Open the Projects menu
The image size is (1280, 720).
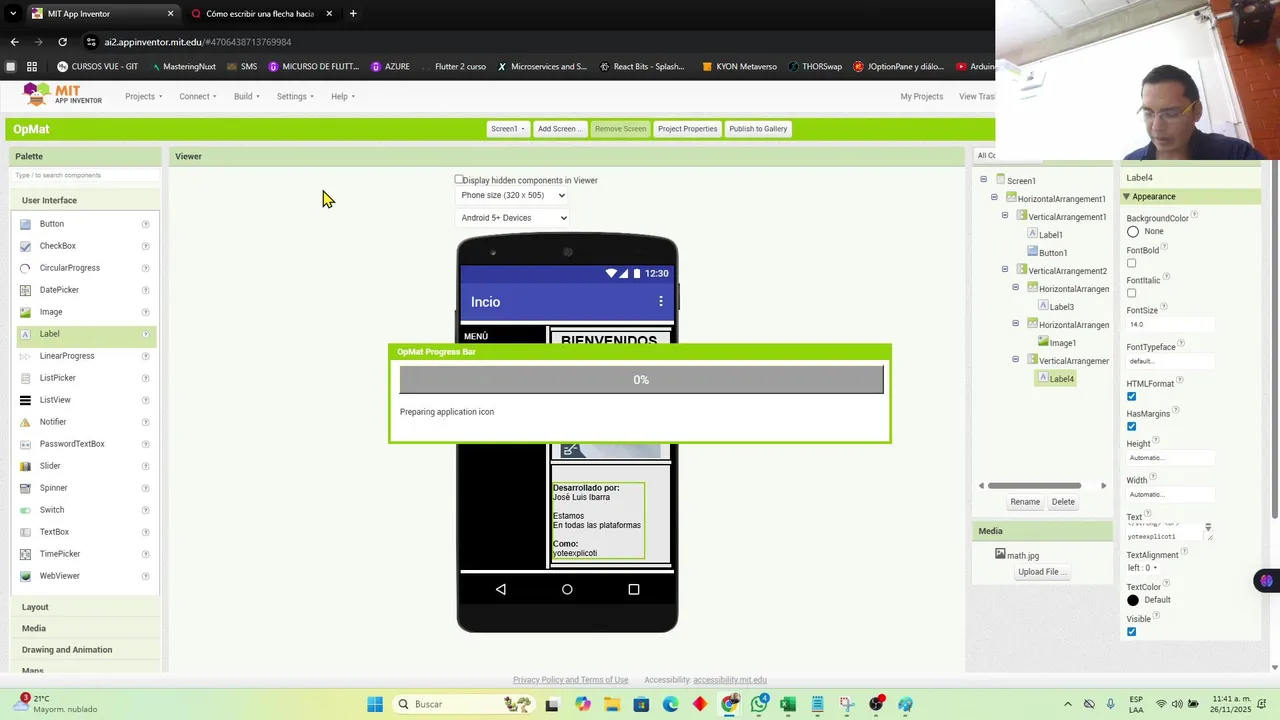tap(144, 96)
